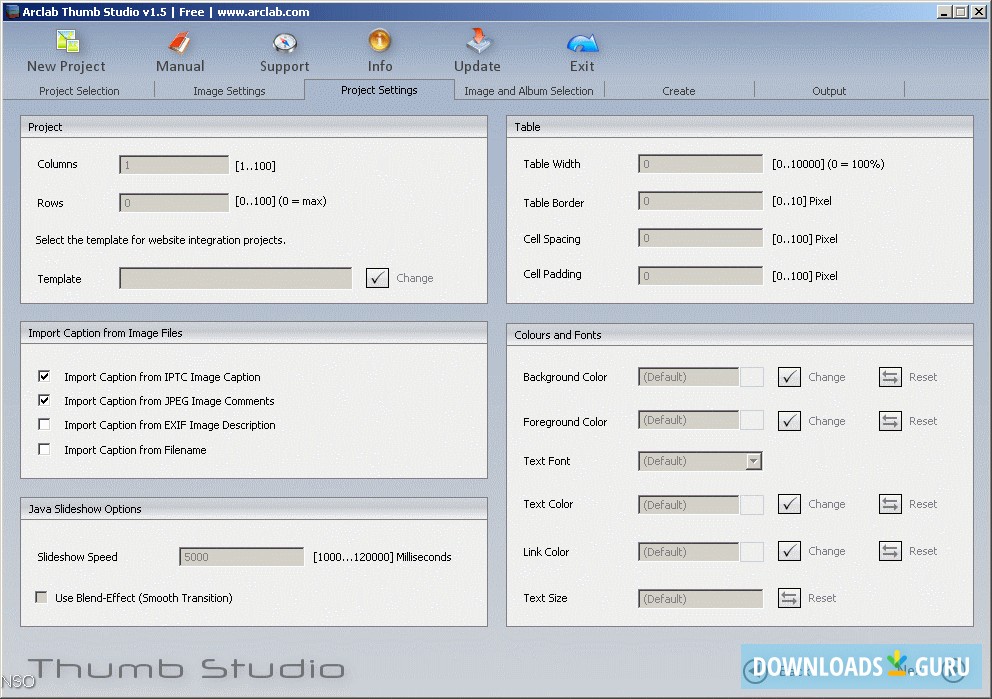Click the Link Color reset arrows icon
The height and width of the screenshot is (699, 992).
pyautogui.click(x=890, y=551)
